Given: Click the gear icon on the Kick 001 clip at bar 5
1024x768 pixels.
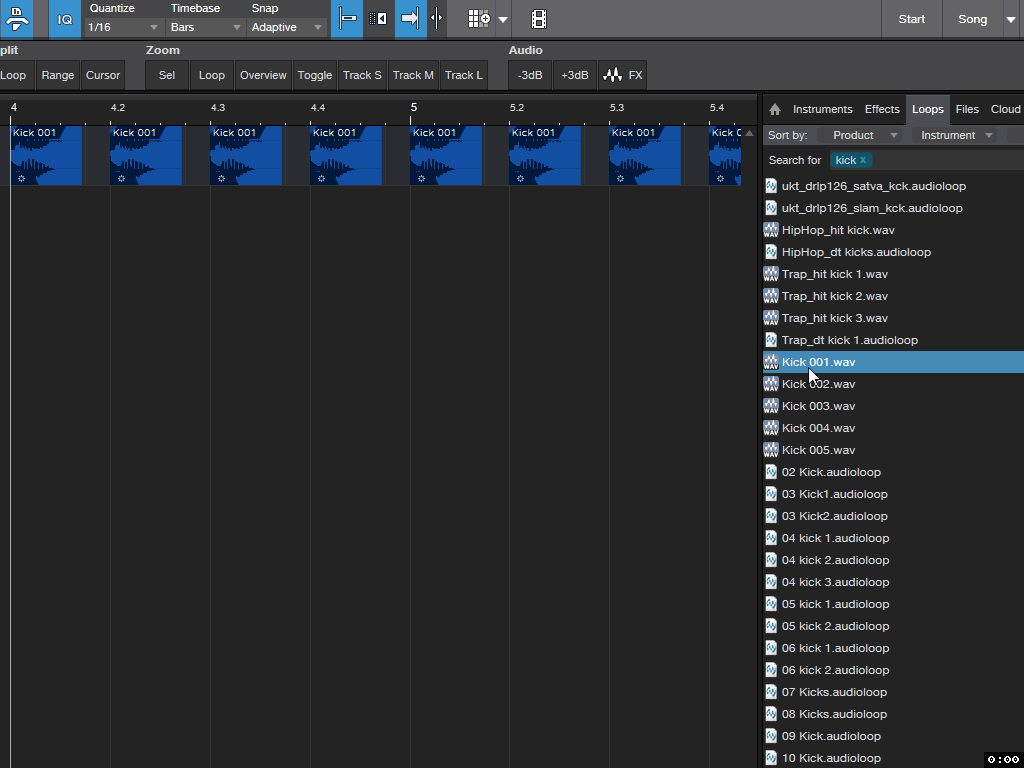Looking at the screenshot, I should tap(421, 178).
